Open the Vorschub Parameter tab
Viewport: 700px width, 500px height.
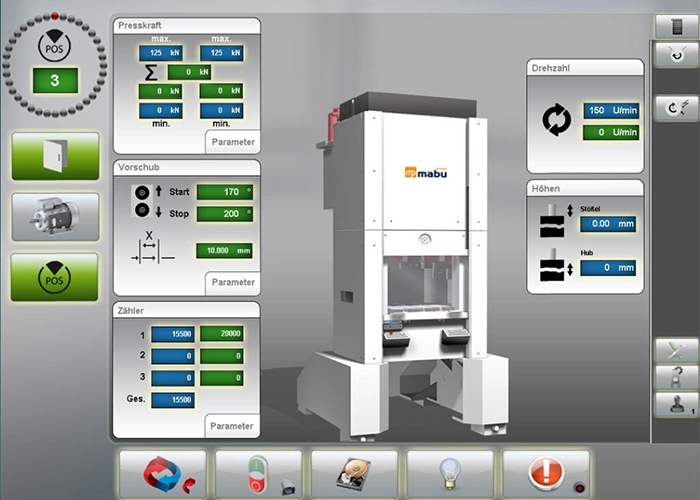coord(233,282)
